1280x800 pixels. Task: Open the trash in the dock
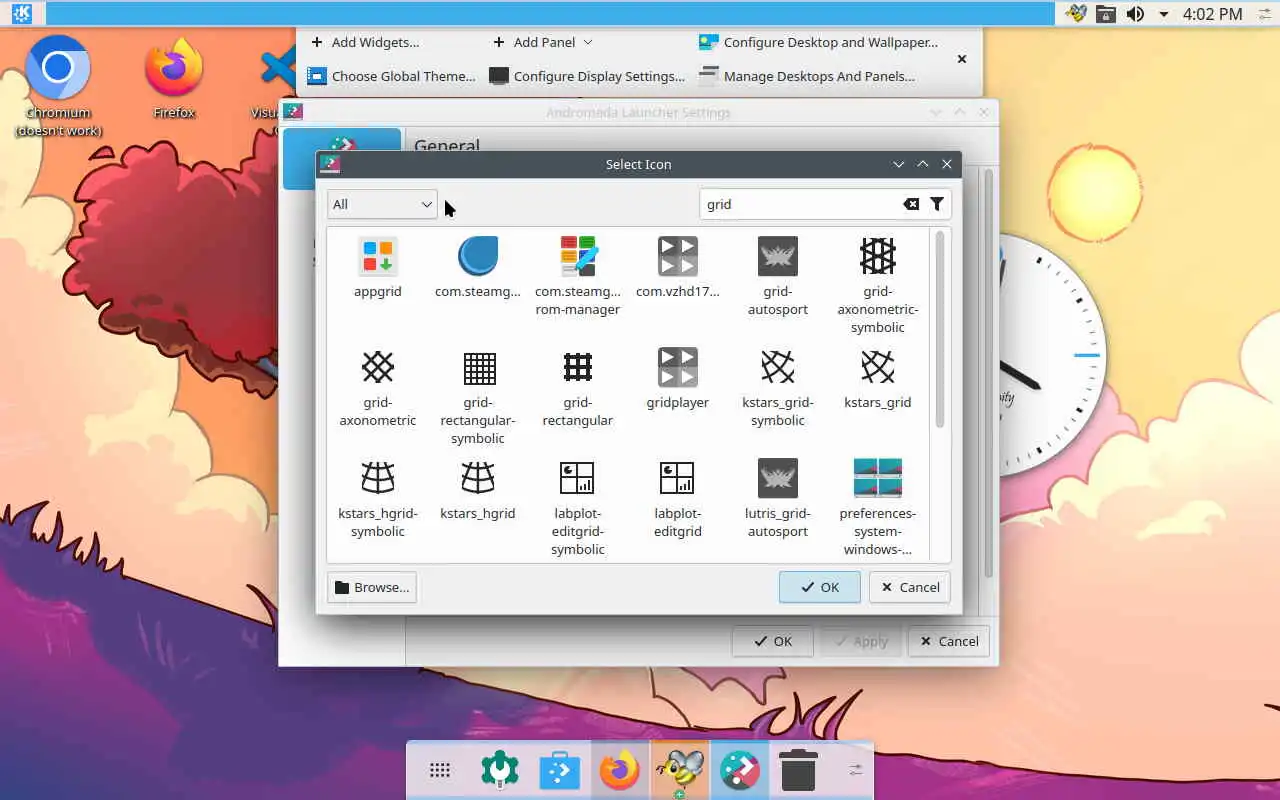point(798,770)
